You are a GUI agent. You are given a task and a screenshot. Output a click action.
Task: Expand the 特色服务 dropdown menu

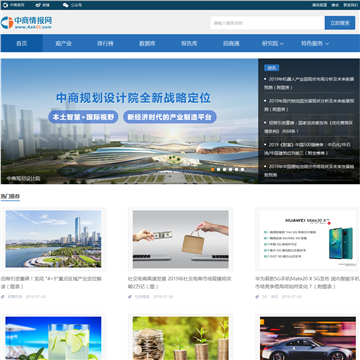(x=315, y=43)
